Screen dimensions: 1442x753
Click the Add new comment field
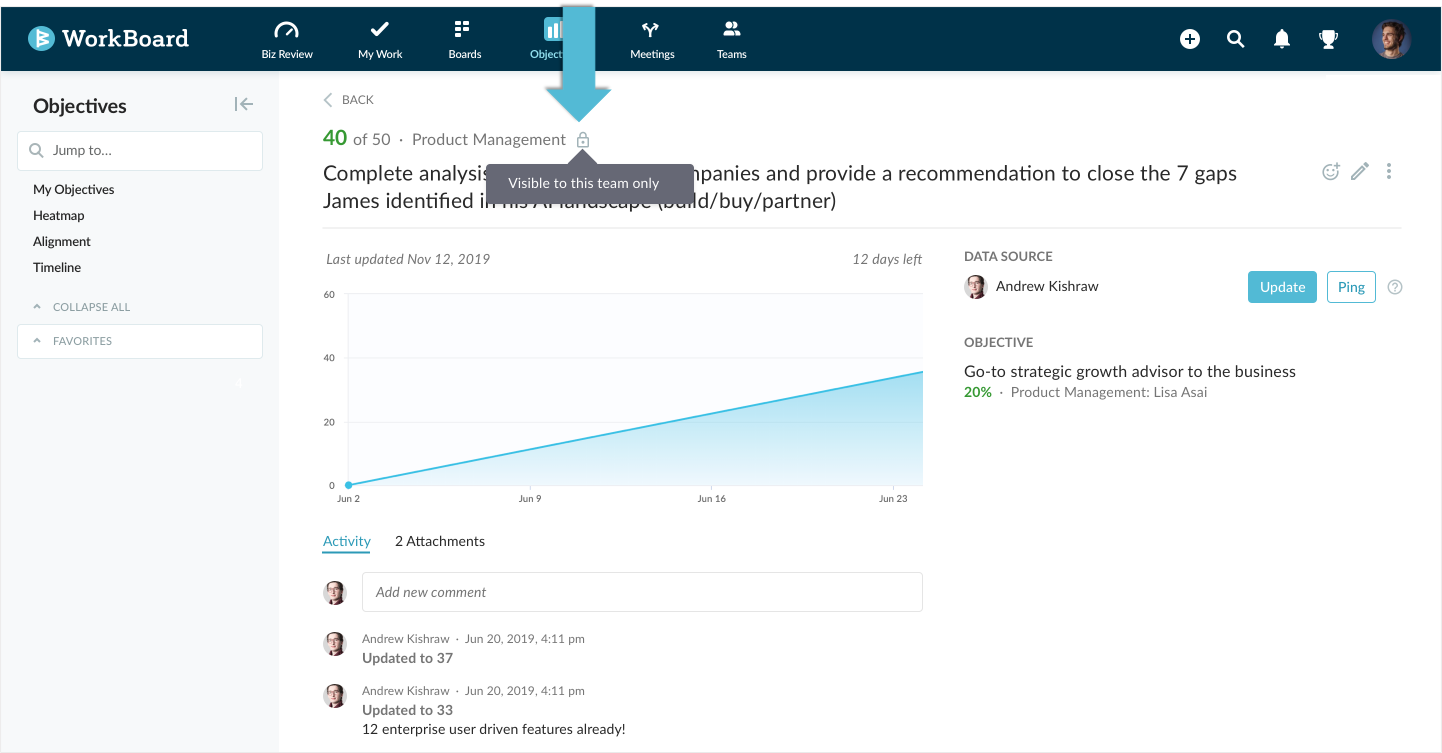coord(642,592)
